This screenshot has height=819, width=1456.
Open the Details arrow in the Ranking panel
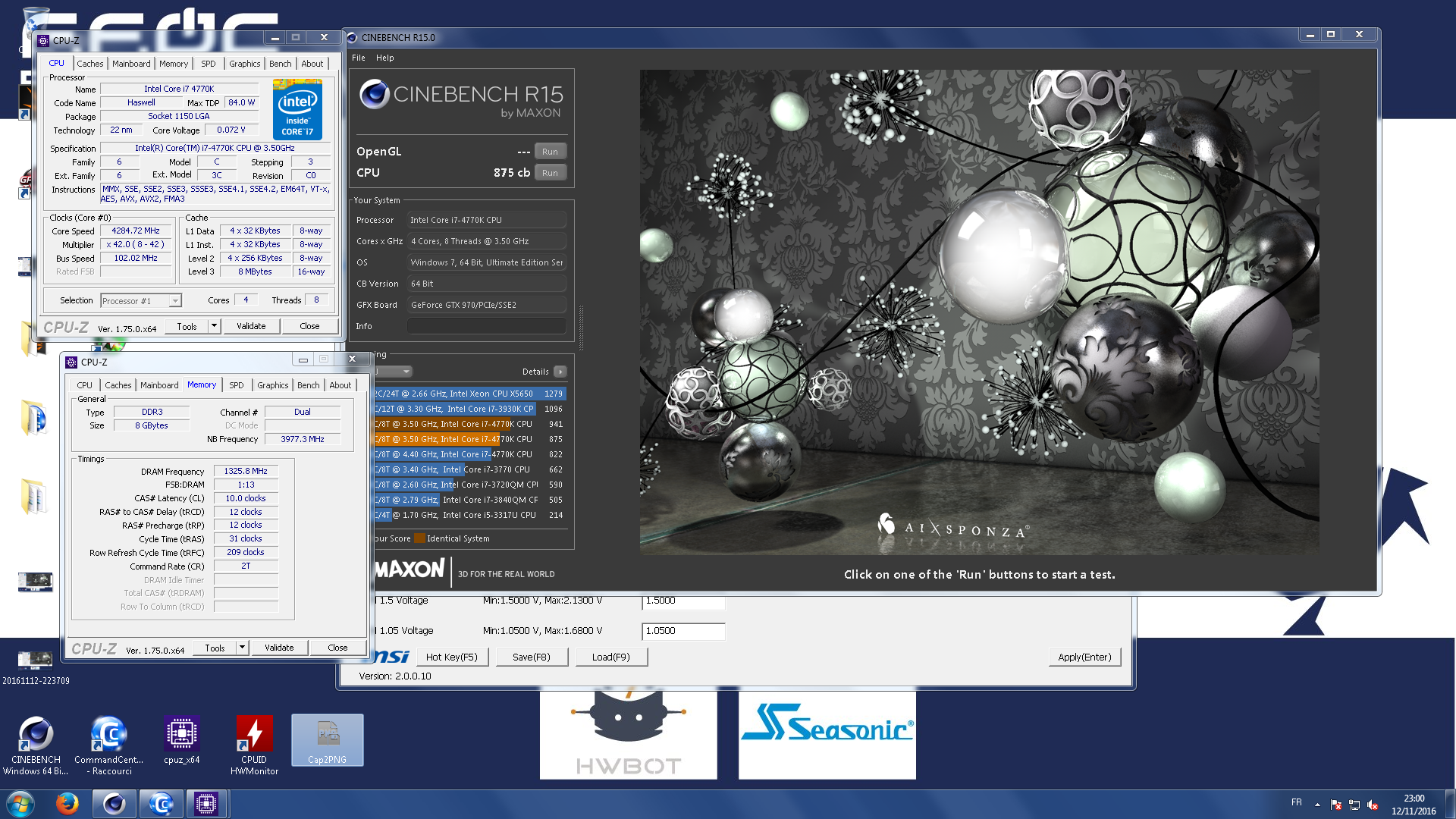point(560,372)
